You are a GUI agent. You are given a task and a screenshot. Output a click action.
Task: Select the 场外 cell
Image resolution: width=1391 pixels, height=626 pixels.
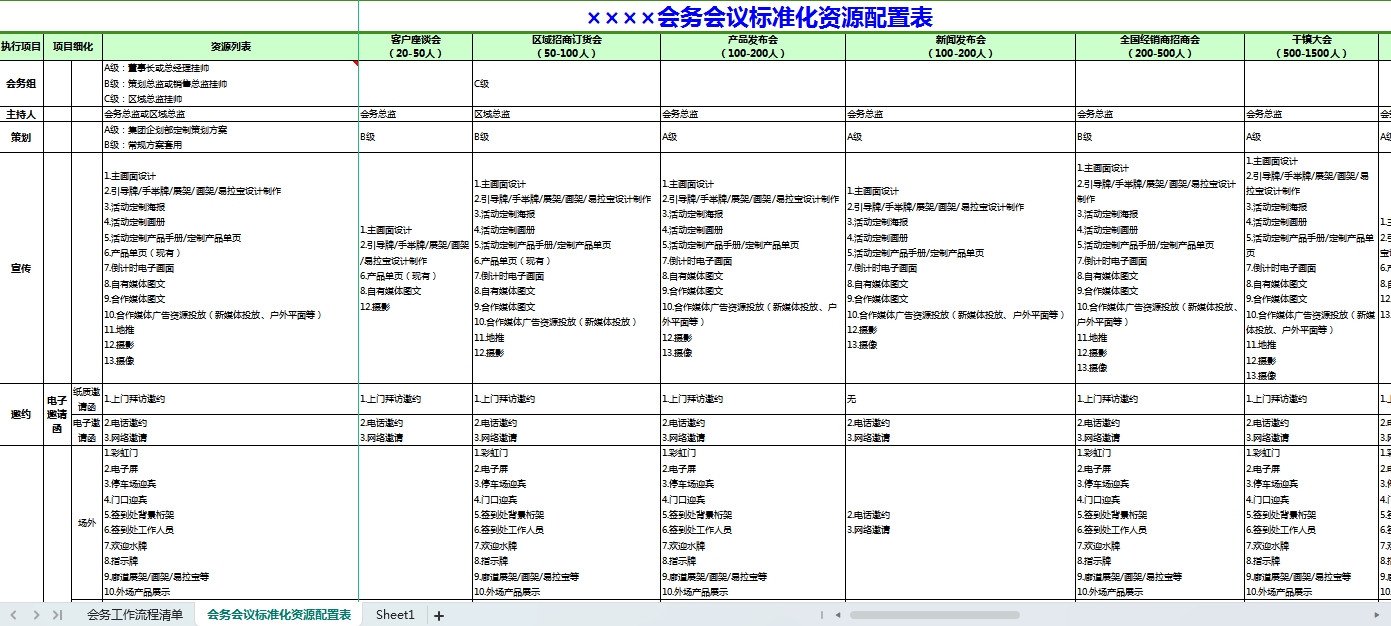(87, 522)
